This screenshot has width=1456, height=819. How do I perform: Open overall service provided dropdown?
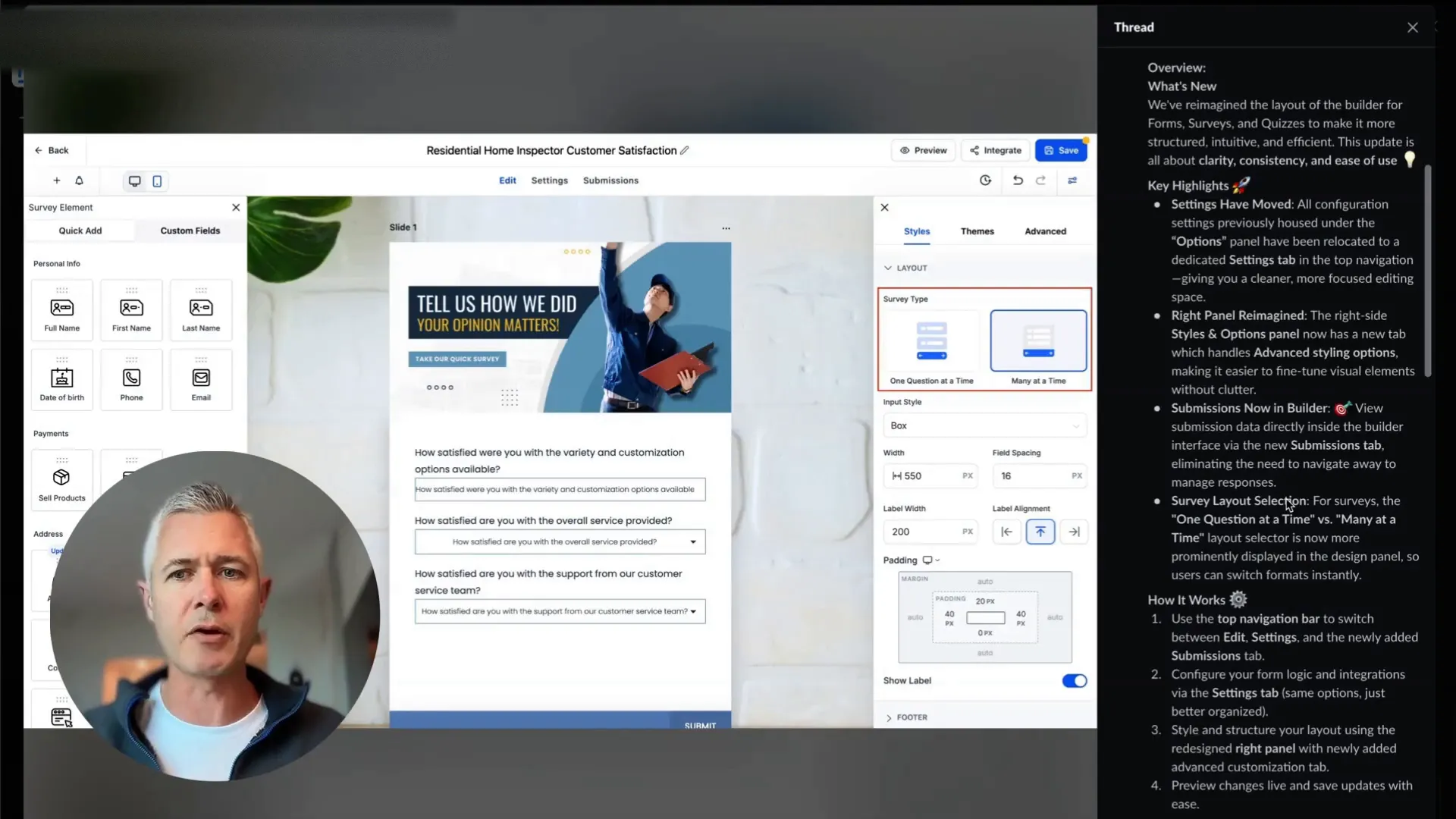point(560,541)
